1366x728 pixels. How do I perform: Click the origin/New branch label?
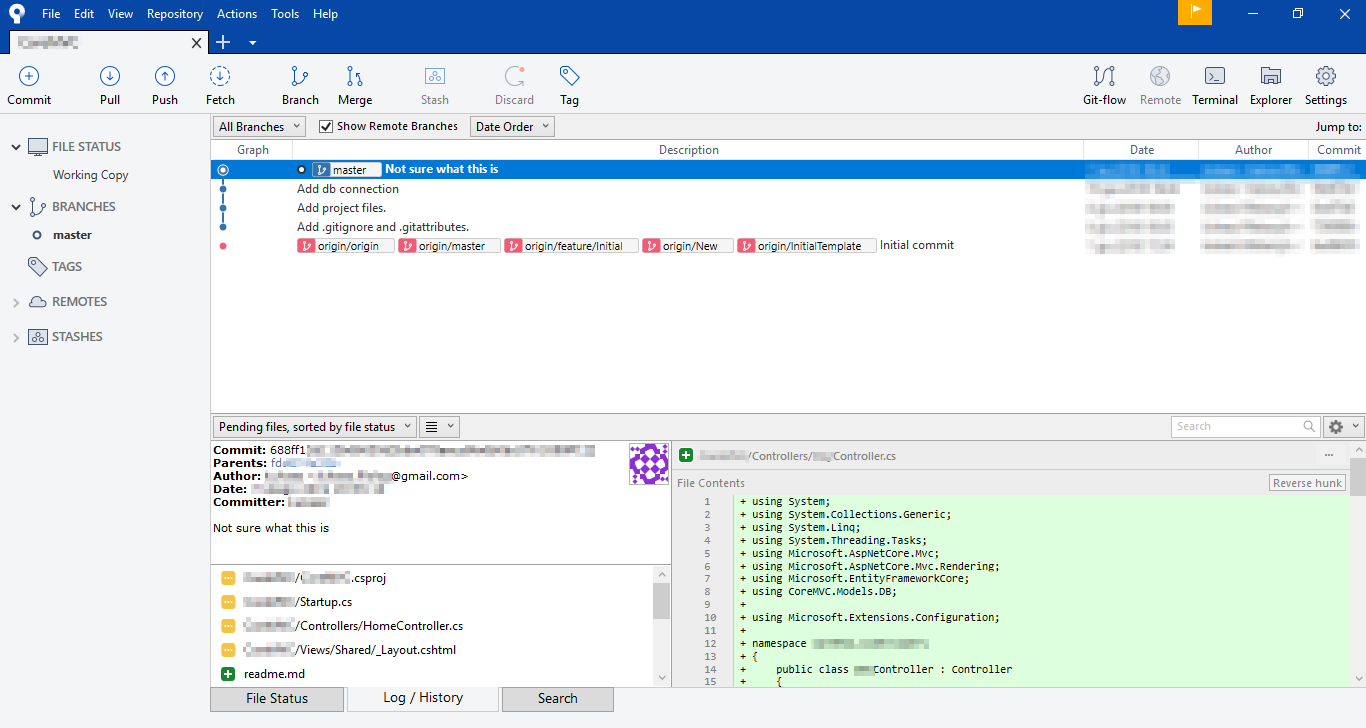[688, 246]
